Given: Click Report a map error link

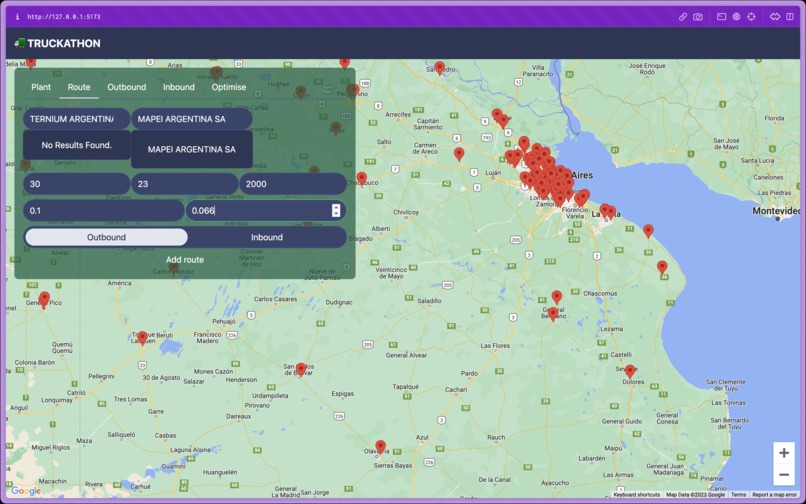Looking at the screenshot, I should 775,494.
